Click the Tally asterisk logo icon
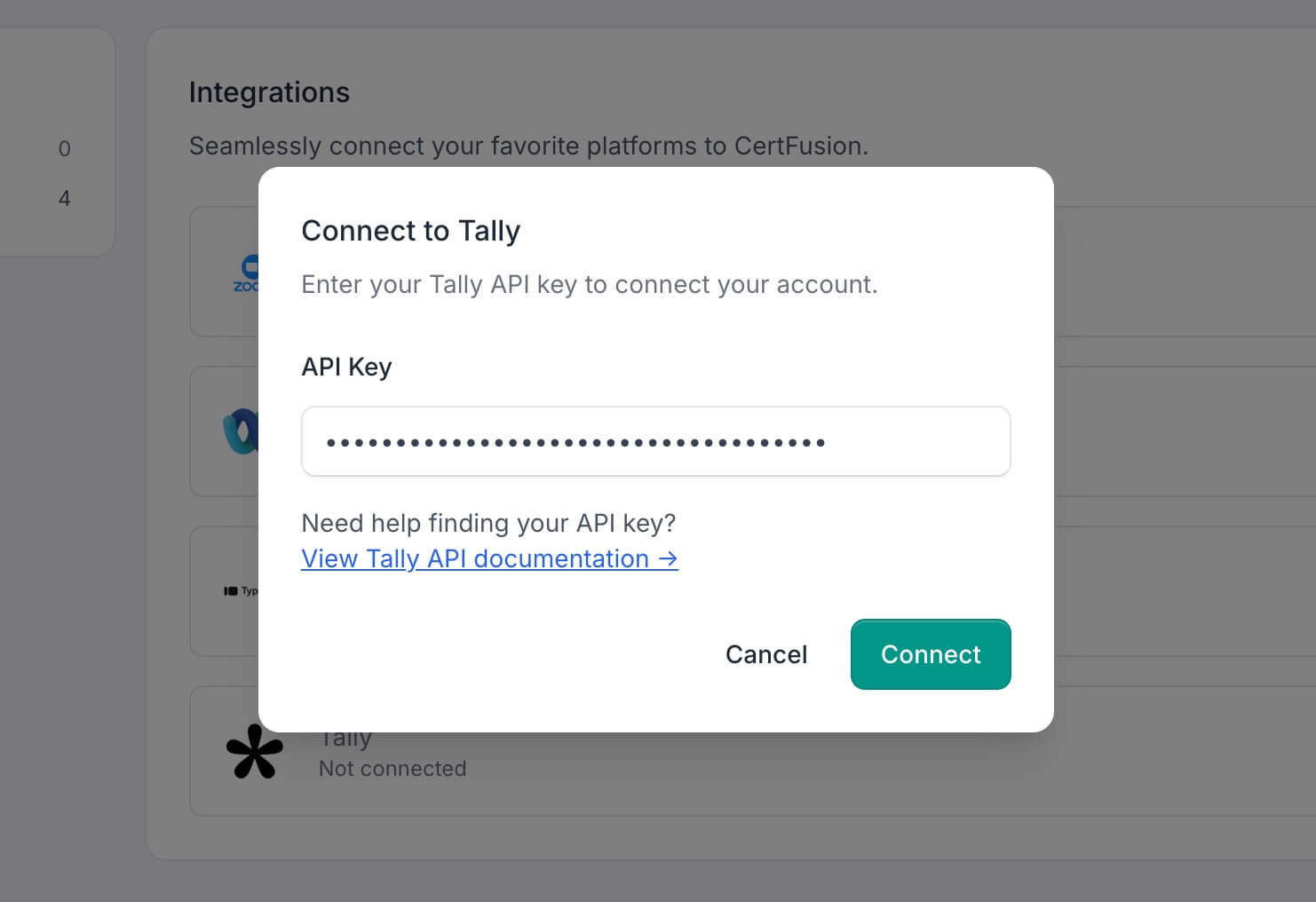1316x902 pixels. pyautogui.click(x=255, y=752)
